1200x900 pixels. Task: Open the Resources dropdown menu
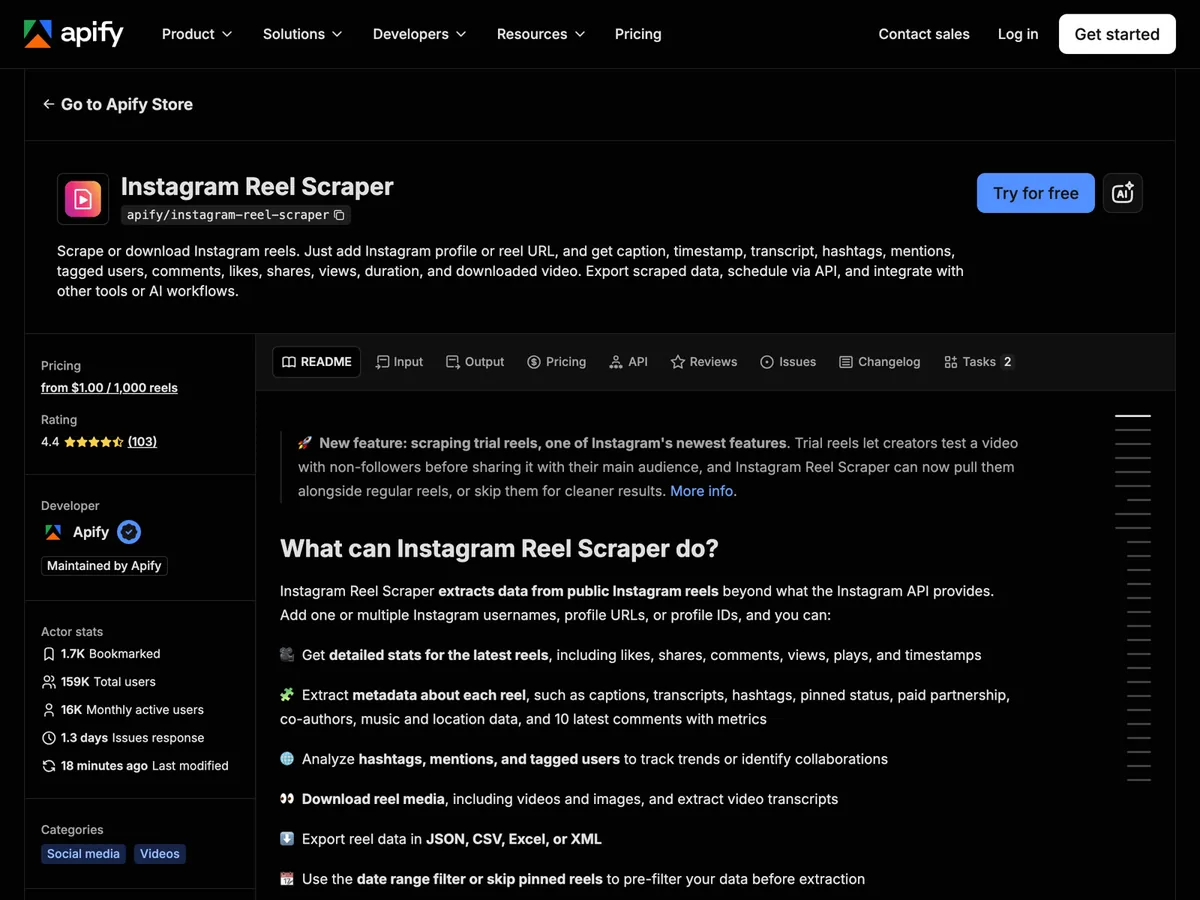[540, 34]
